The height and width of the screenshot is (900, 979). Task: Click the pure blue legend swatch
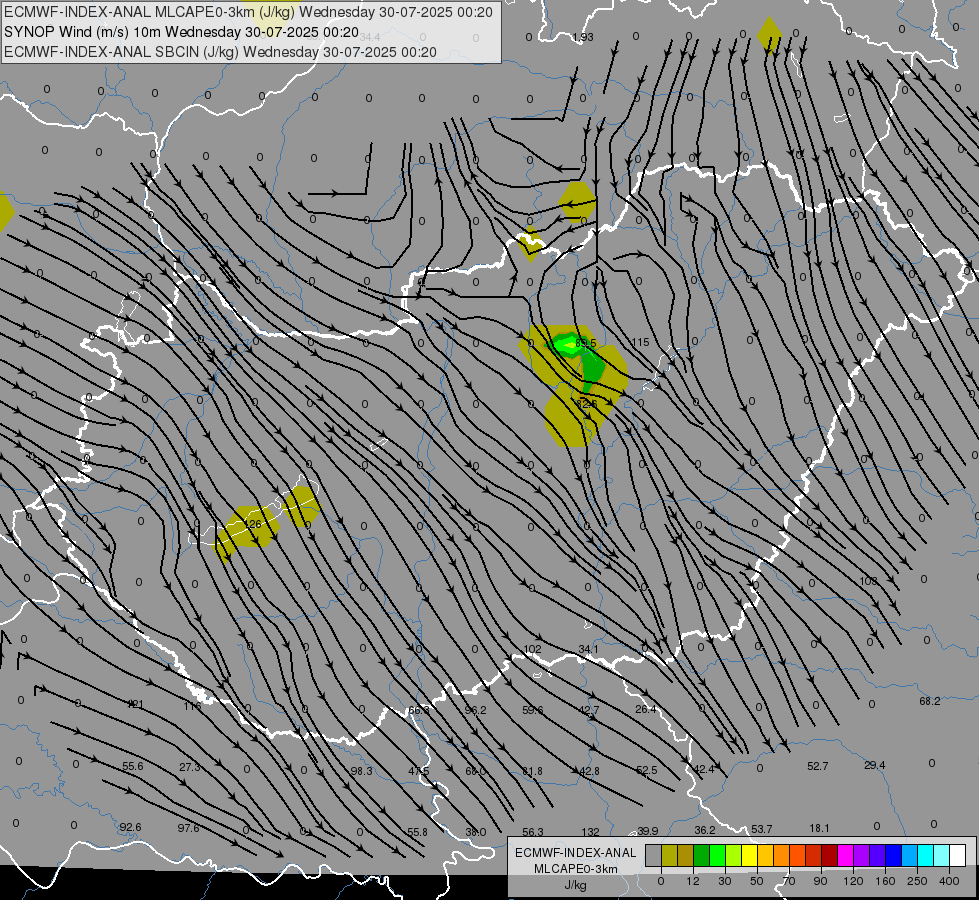(x=893, y=856)
